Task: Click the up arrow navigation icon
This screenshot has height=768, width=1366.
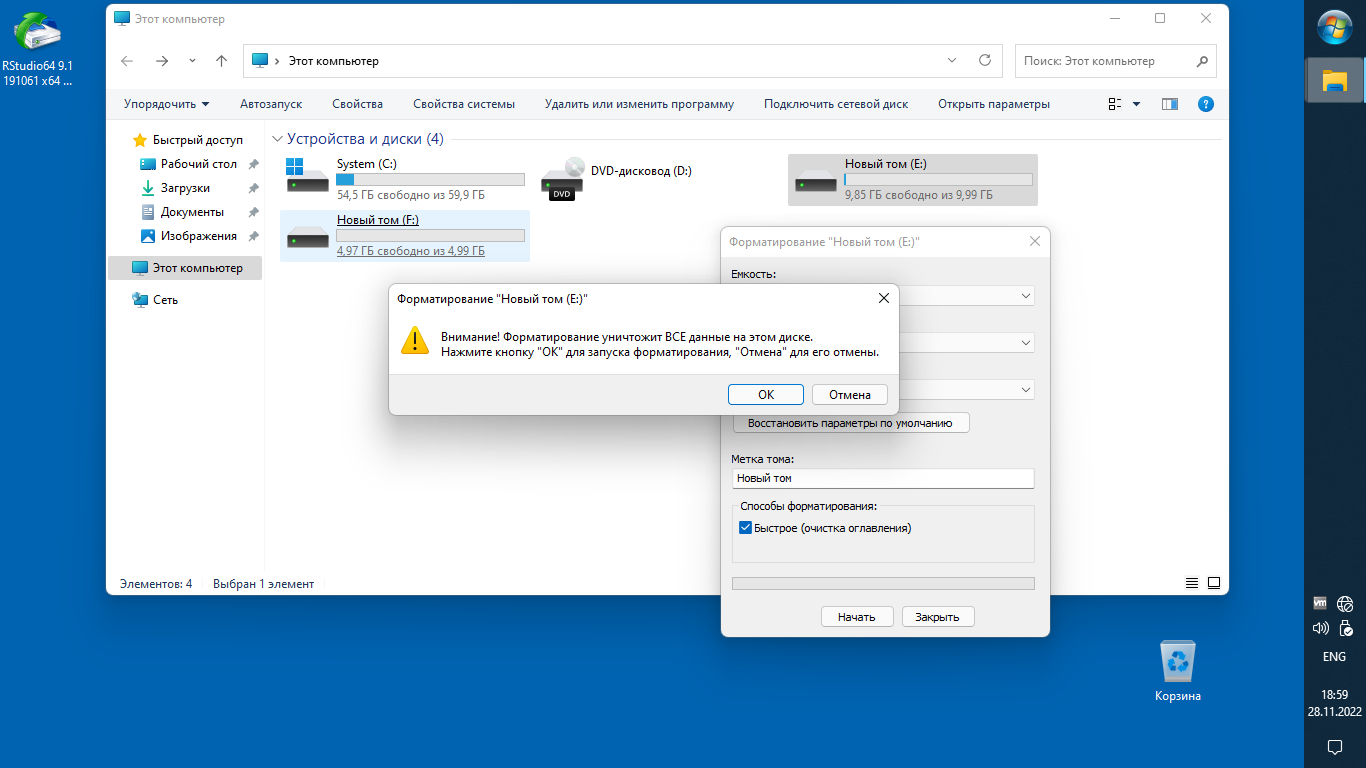Action: click(x=222, y=61)
